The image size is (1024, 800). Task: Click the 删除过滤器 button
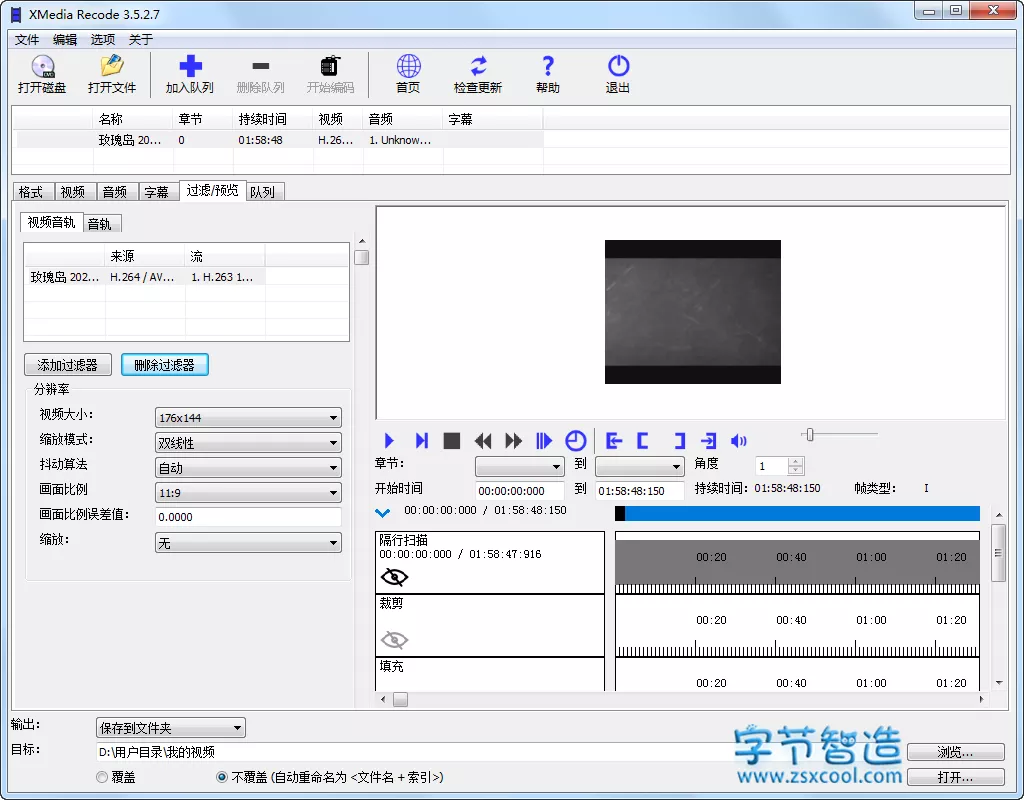tap(165, 365)
